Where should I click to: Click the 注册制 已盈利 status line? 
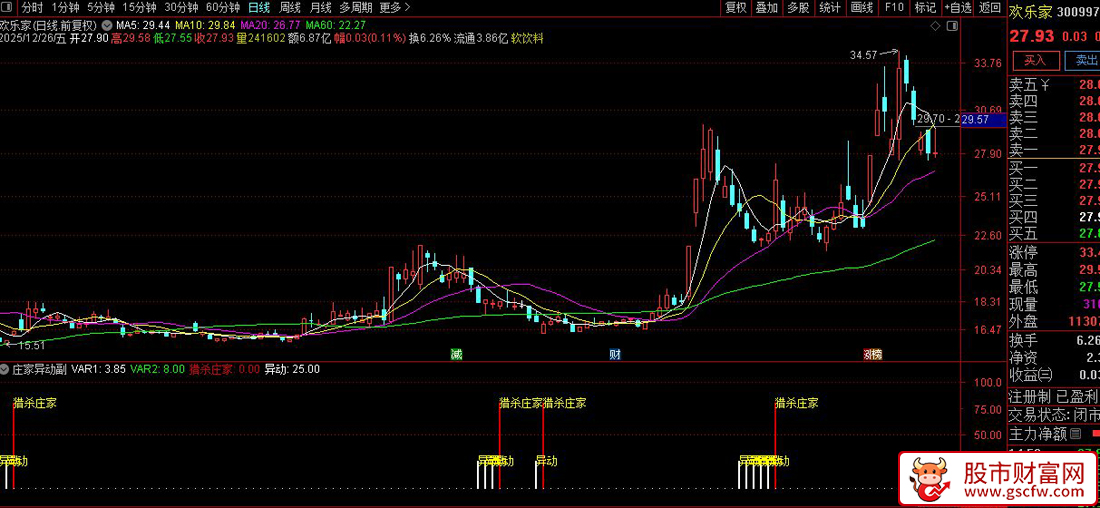[1054, 396]
